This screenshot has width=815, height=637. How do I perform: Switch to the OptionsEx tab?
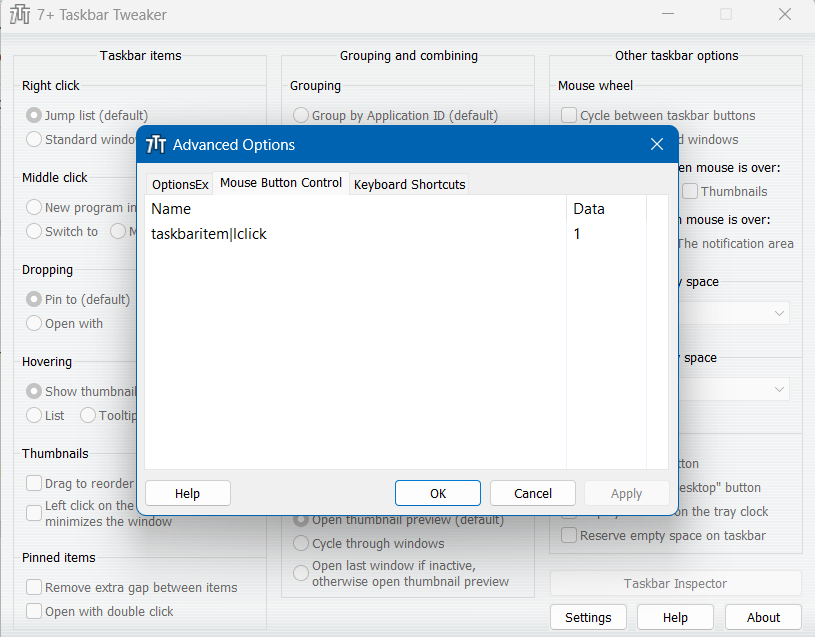coord(180,184)
